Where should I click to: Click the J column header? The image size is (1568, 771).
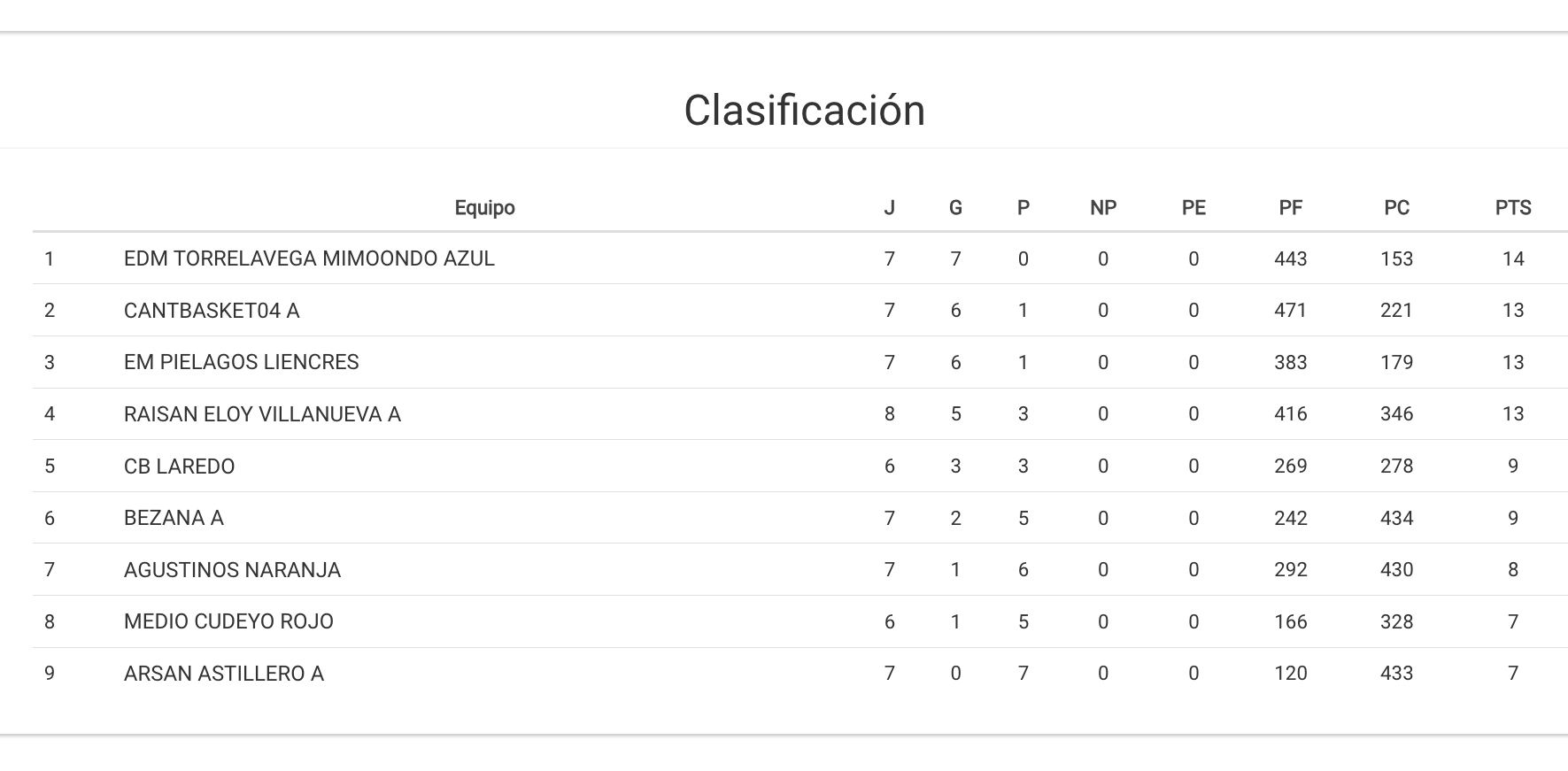(889, 208)
